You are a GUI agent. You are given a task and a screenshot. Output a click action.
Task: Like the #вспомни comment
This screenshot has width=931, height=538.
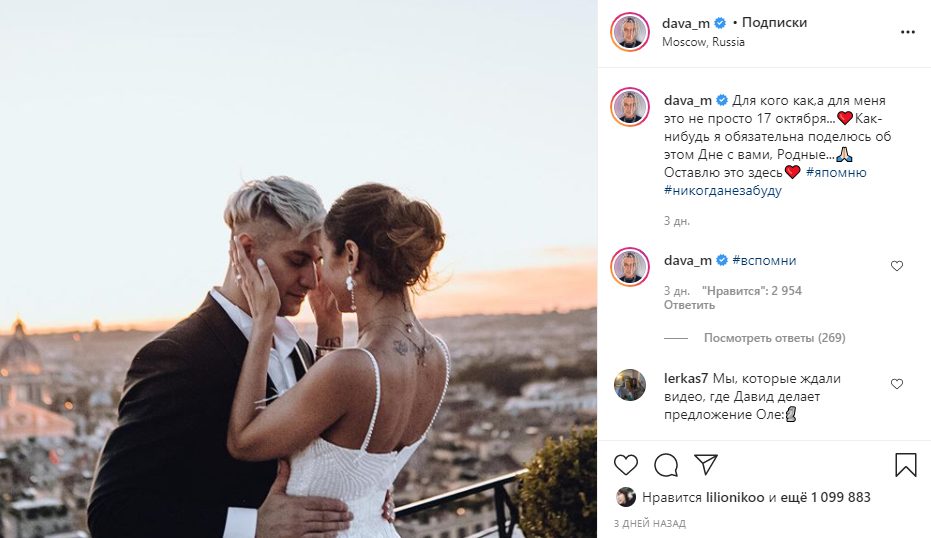coord(897,266)
